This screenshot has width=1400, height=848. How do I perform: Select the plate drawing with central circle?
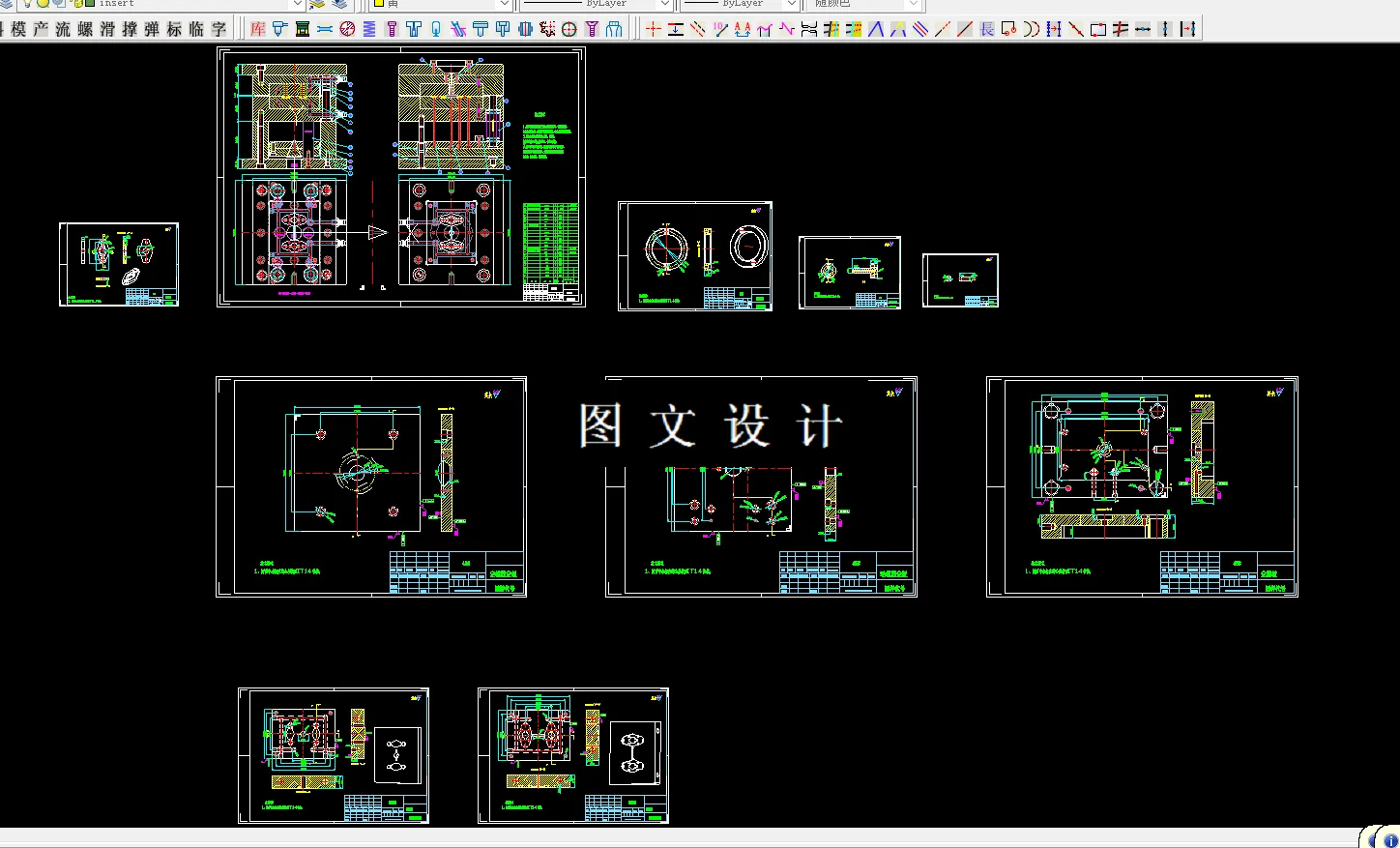[371, 486]
